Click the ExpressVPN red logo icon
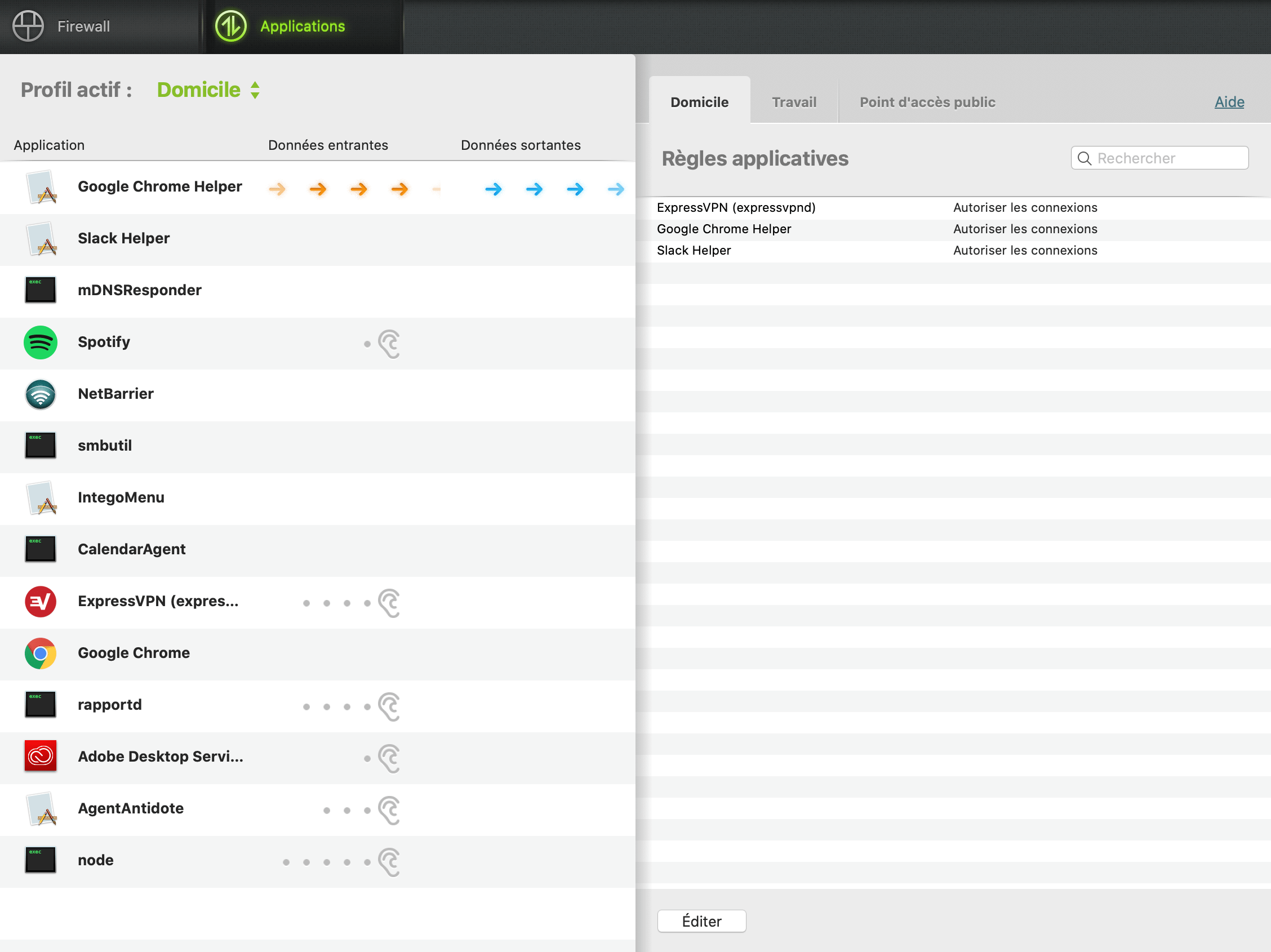The width and height of the screenshot is (1271, 952). [40, 602]
